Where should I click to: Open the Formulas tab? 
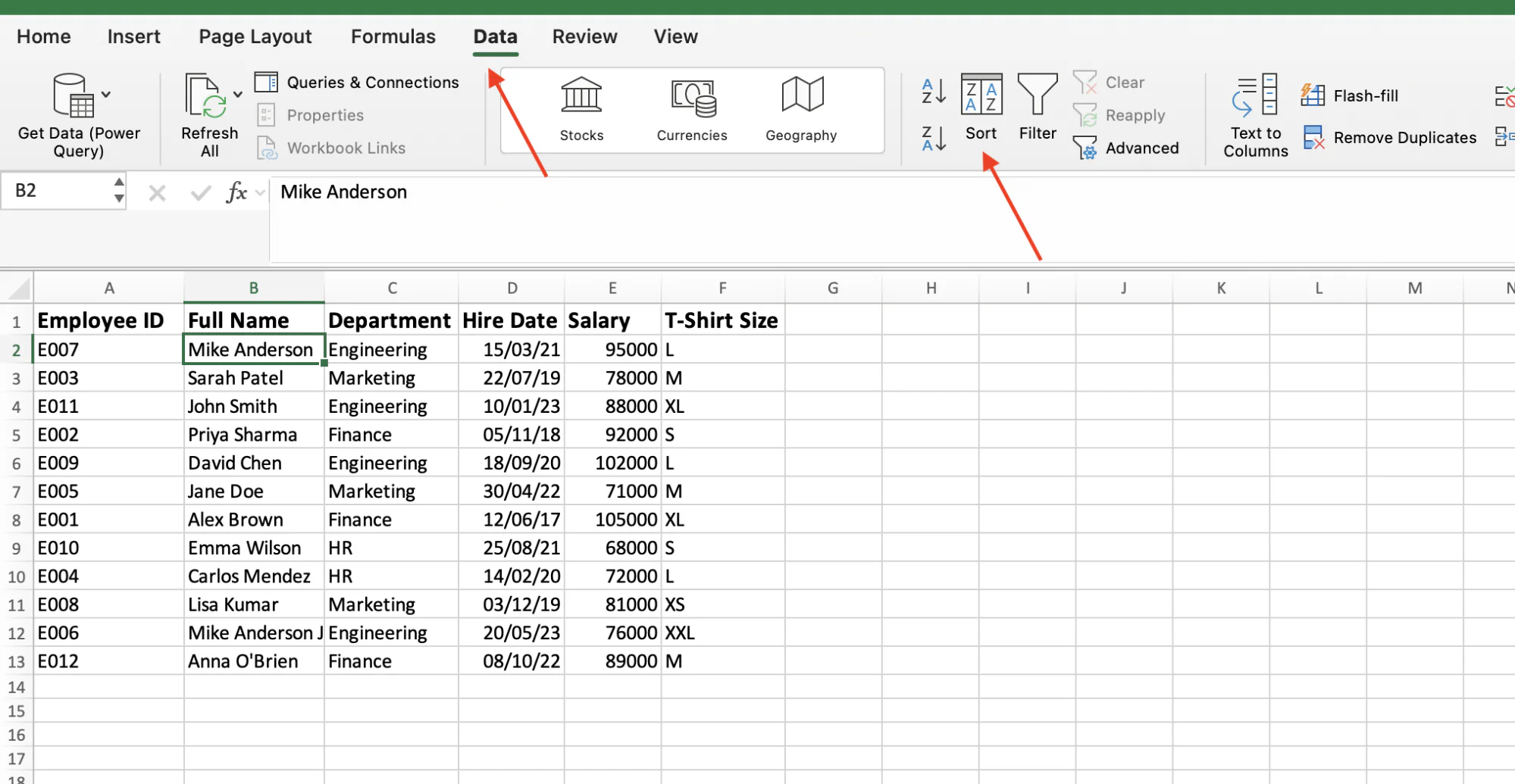click(393, 36)
